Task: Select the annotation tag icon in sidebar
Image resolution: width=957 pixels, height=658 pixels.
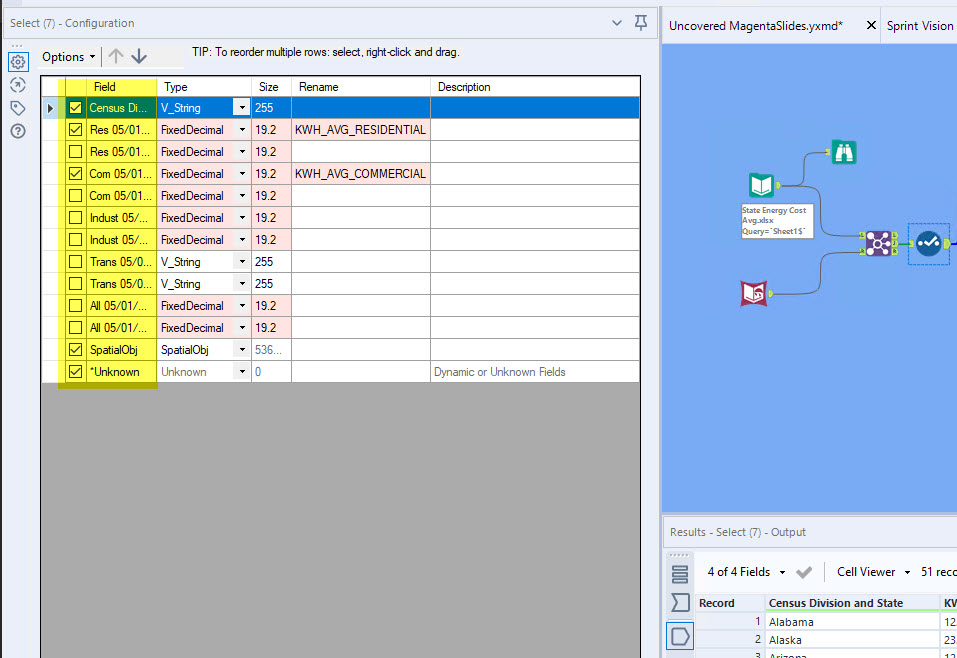Action: (x=17, y=107)
